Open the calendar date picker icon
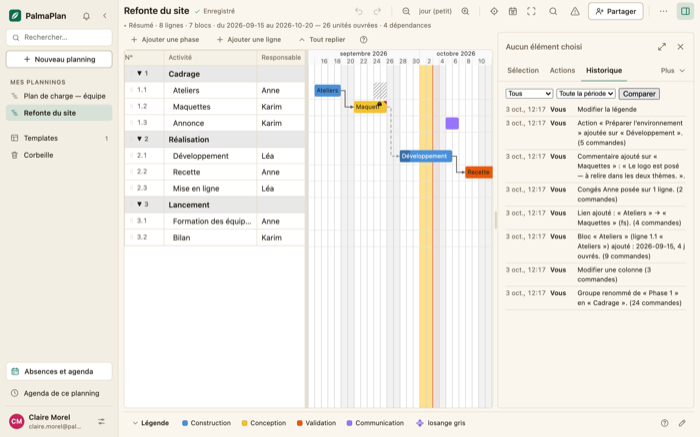The width and height of the screenshot is (700, 437). [x=512, y=11]
